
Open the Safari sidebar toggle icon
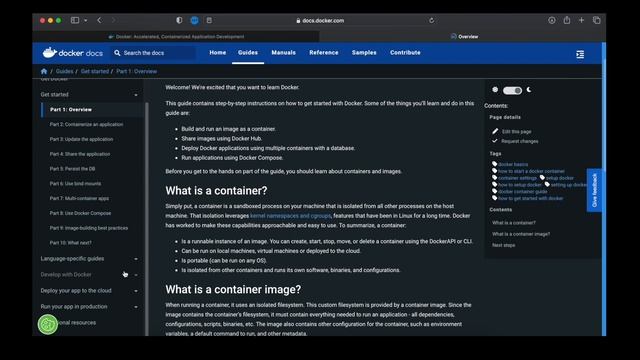[x=75, y=20]
